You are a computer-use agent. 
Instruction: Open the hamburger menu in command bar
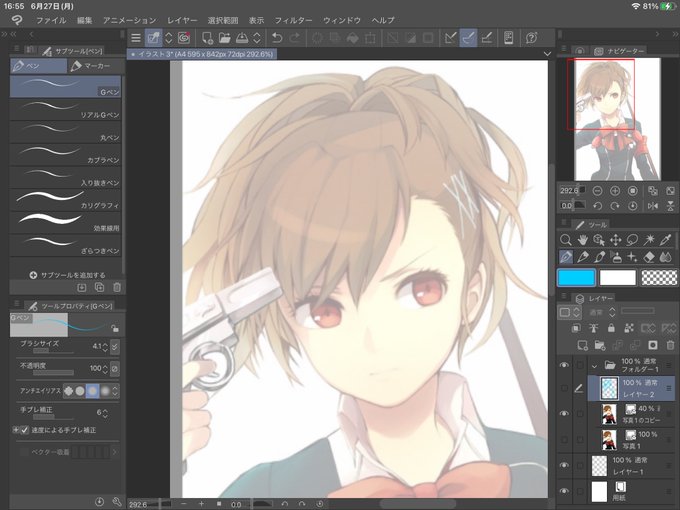point(136,38)
